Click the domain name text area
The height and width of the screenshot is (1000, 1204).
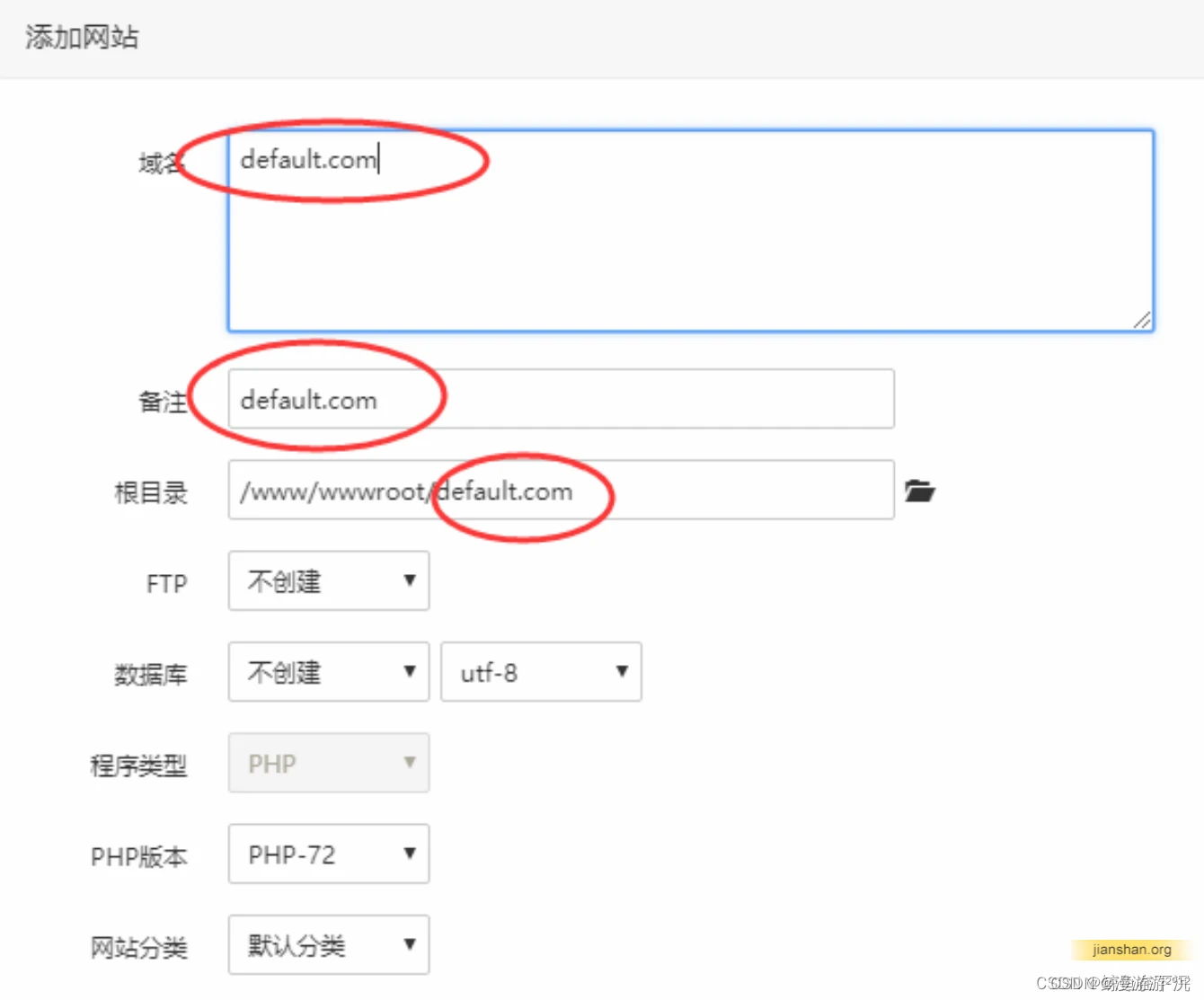point(691,231)
